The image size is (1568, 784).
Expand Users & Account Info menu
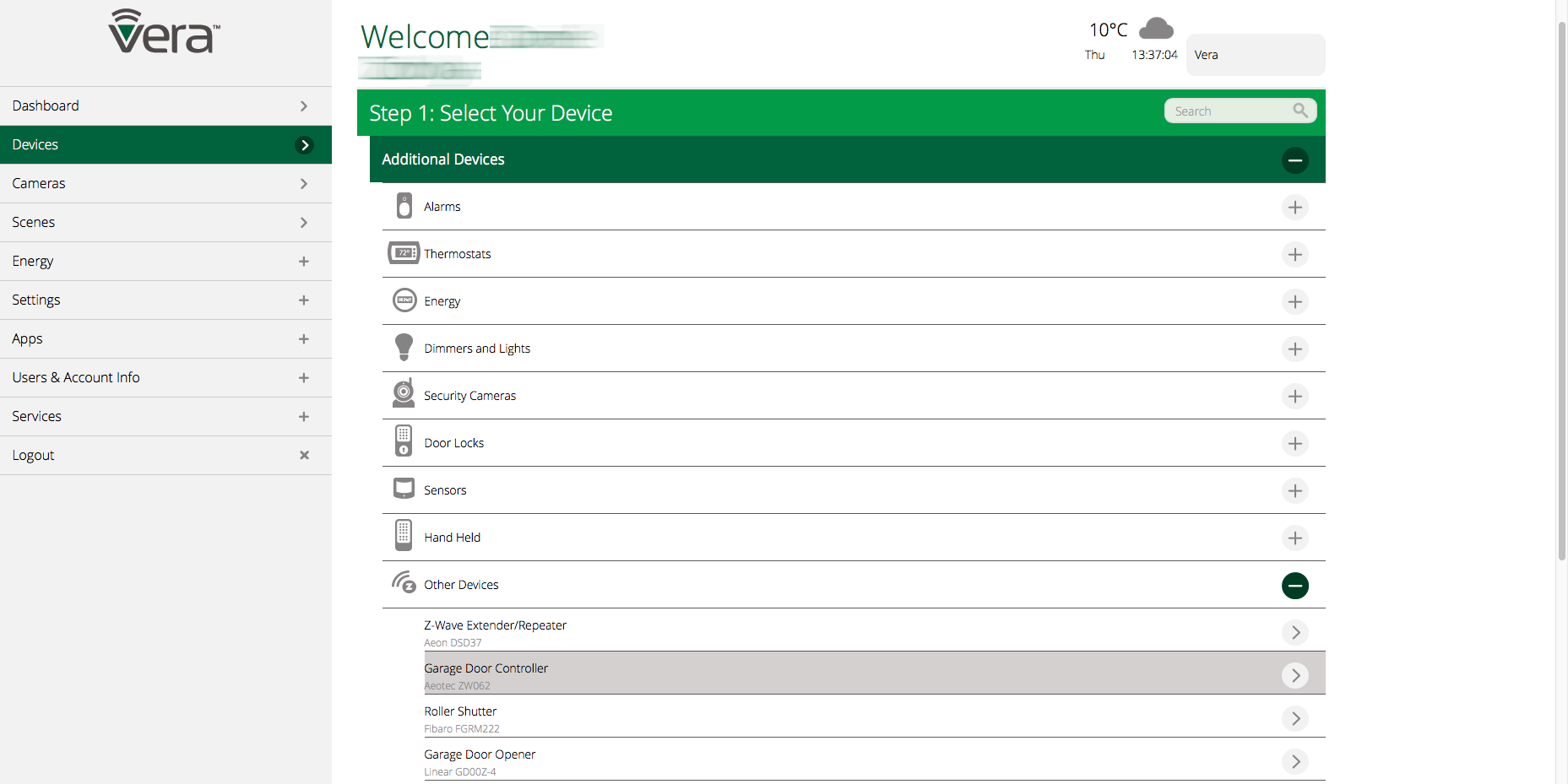pos(303,378)
